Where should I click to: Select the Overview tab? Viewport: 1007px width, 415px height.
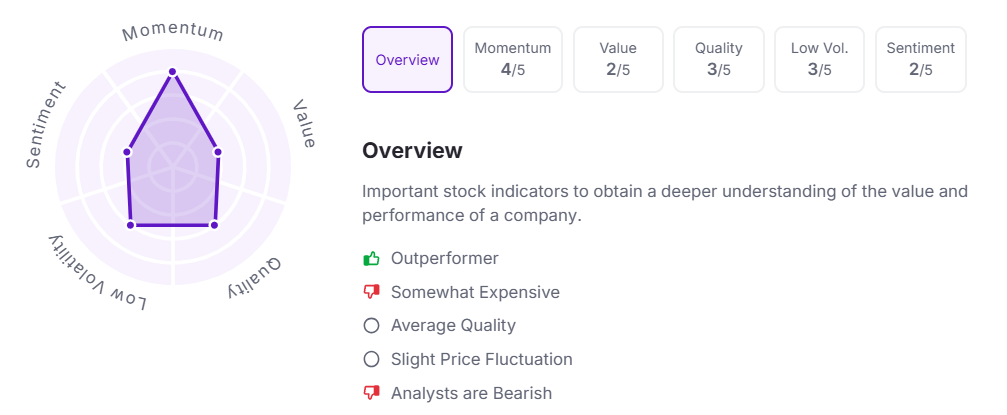407,60
